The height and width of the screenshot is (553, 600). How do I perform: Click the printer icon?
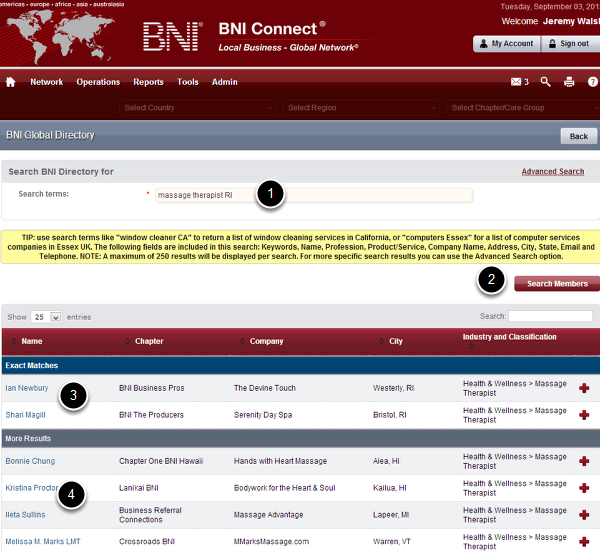pyautogui.click(x=569, y=82)
